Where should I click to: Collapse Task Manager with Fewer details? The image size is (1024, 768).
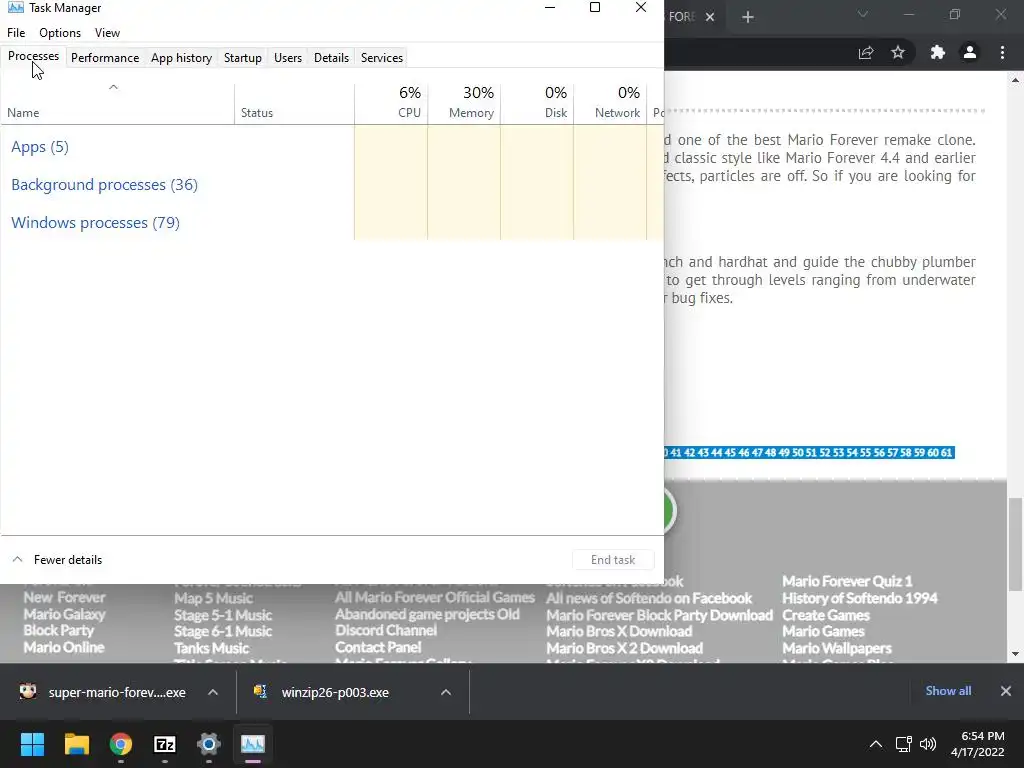pyautogui.click(x=57, y=560)
